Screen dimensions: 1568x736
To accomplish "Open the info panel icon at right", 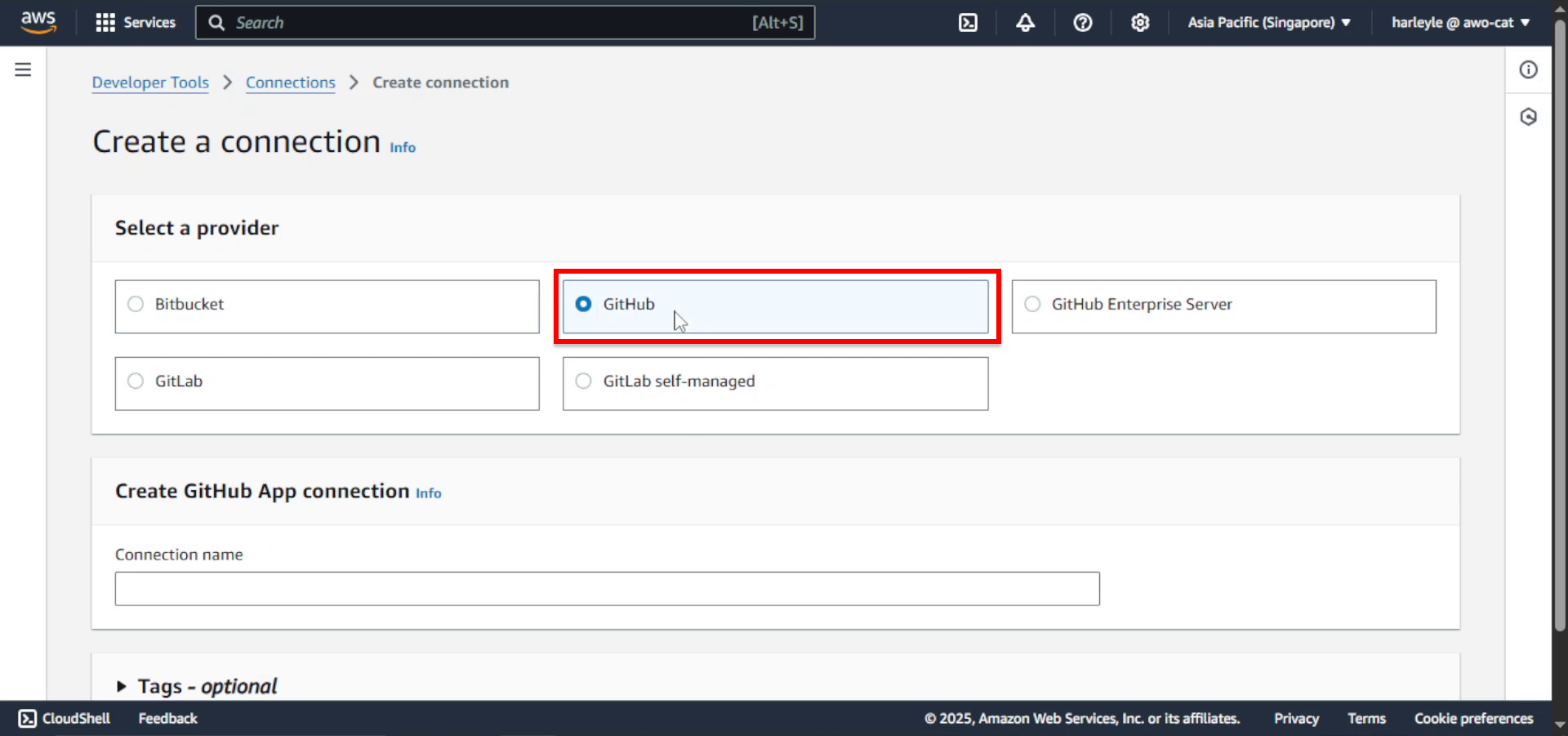I will pos(1528,69).
